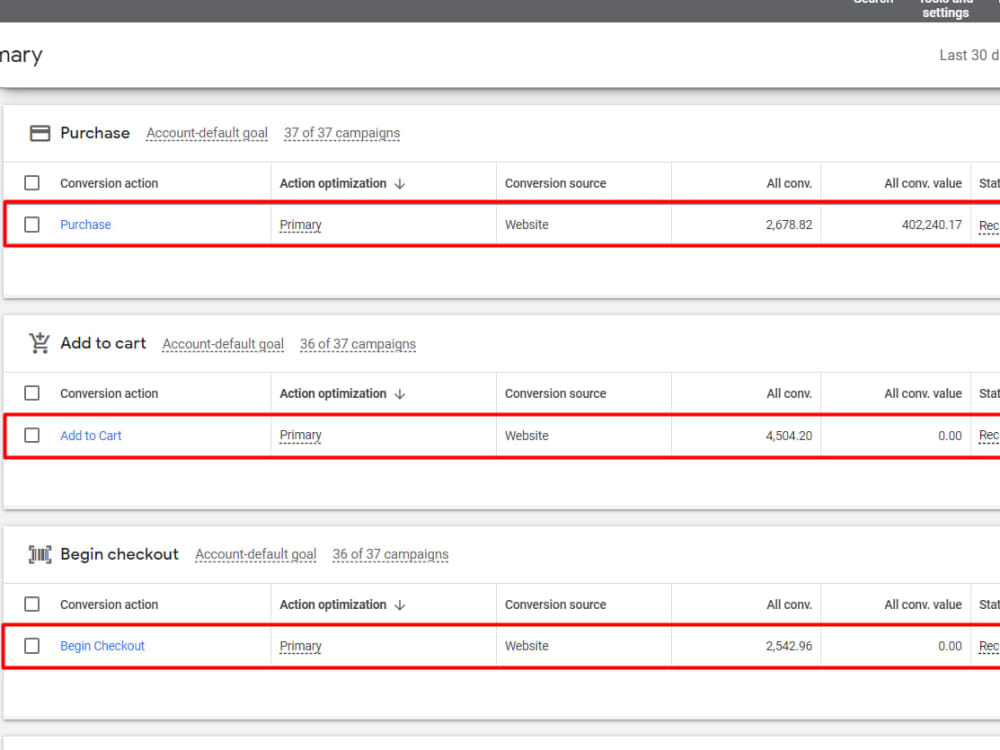Viewport: 1000px width, 750px height.
Task: Open Tools and settings menu
Action: click(945, 9)
